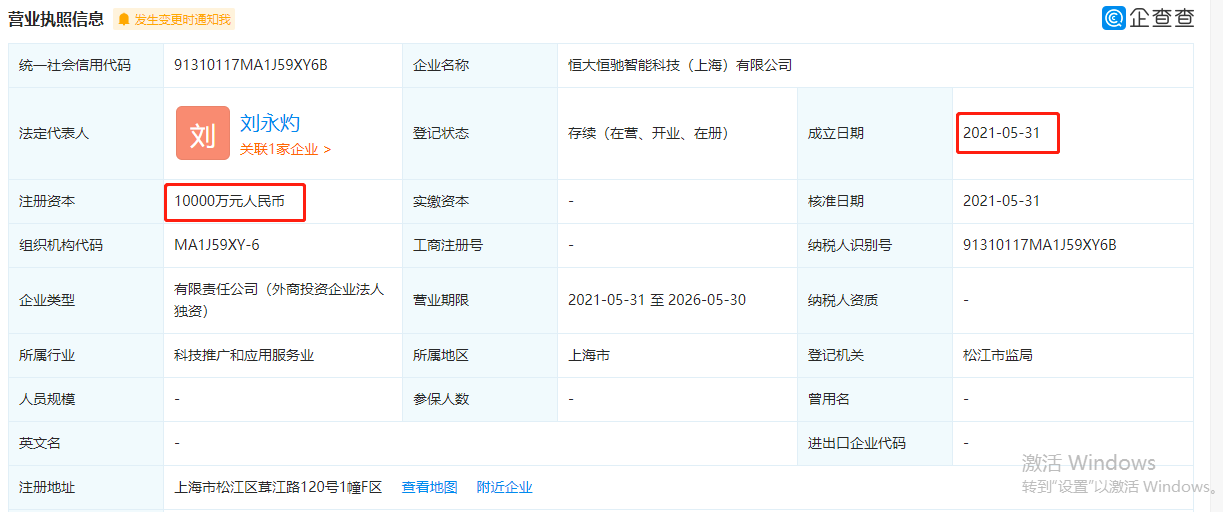This screenshot has height=512, width=1223.
Task: Click the 所属行业 label cell
Action: pos(86,355)
